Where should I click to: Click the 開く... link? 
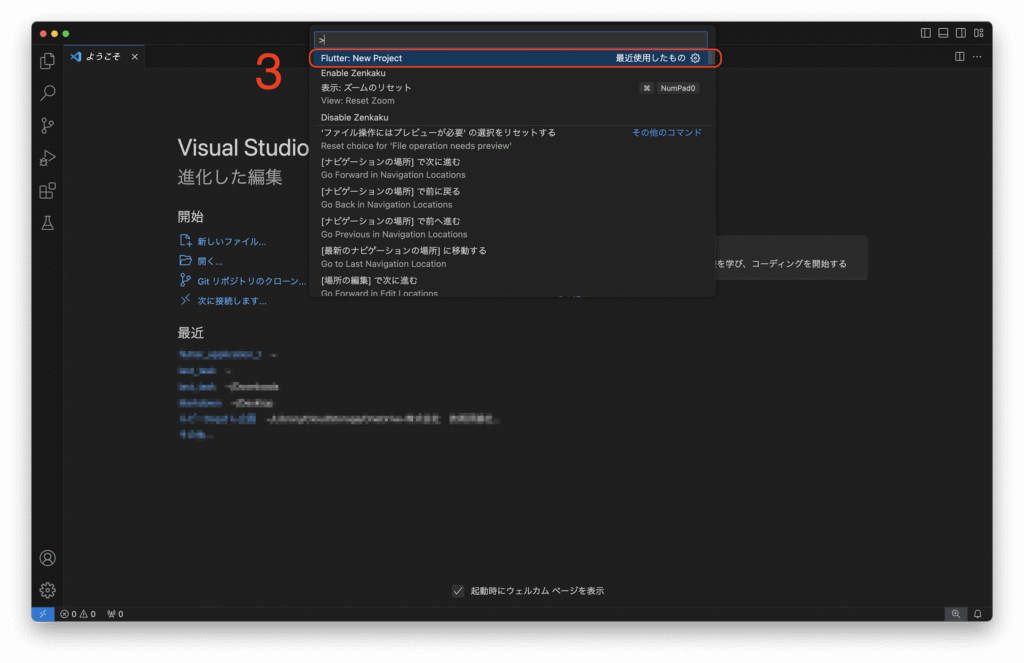point(210,261)
